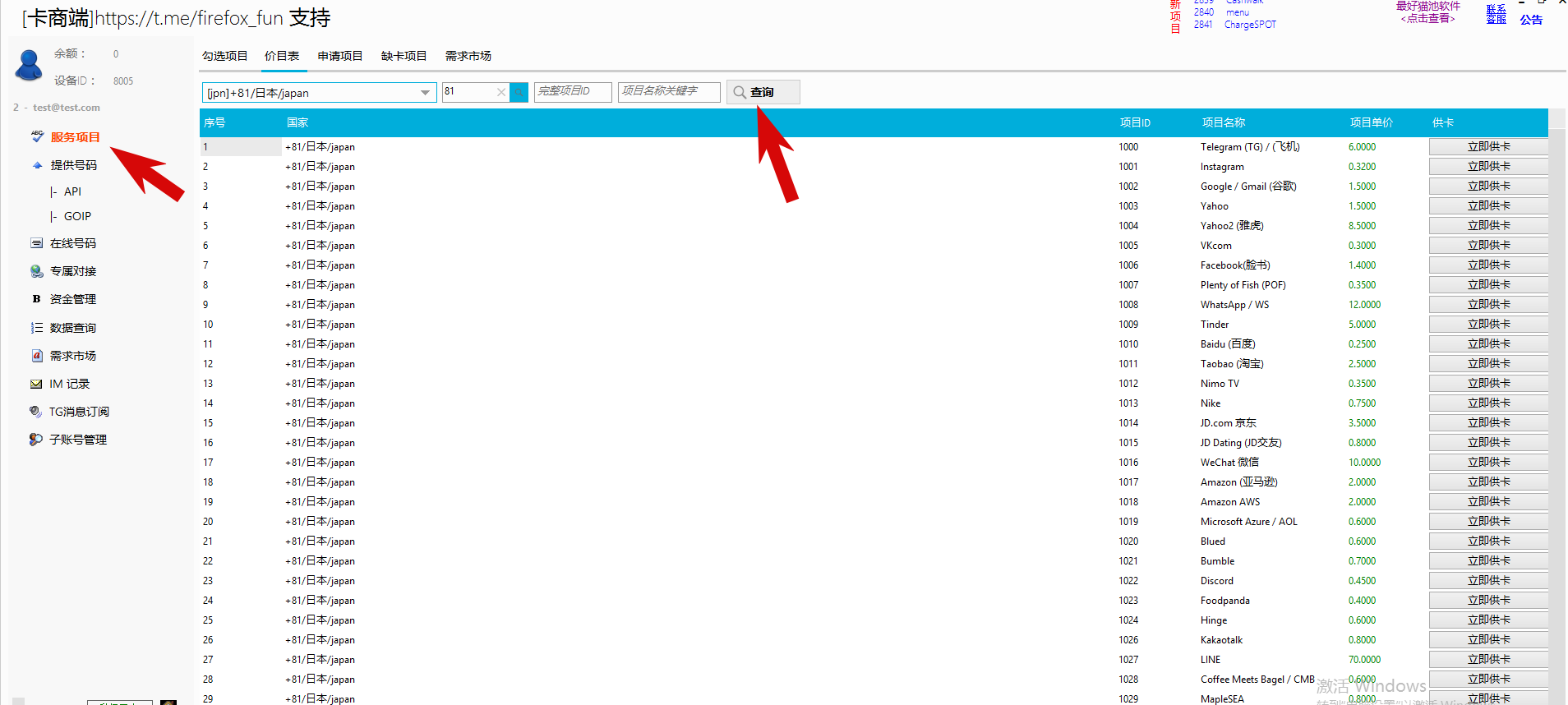Clear the 81 field with the X icon

(501, 92)
